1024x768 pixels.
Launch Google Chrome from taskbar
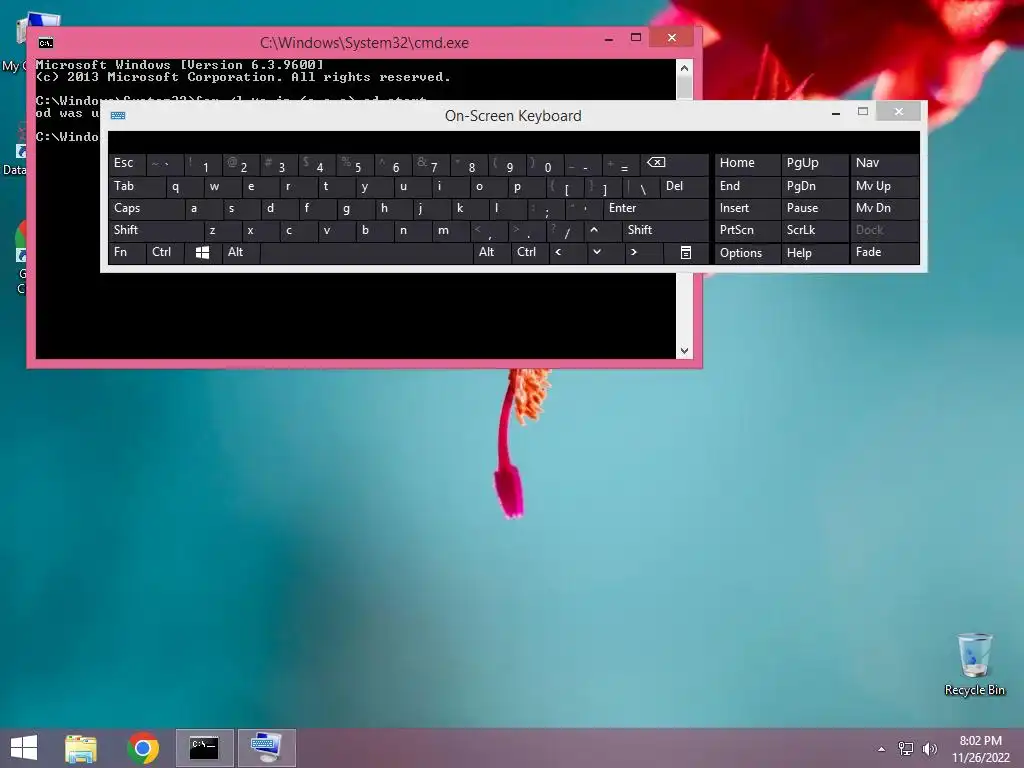click(x=143, y=748)
